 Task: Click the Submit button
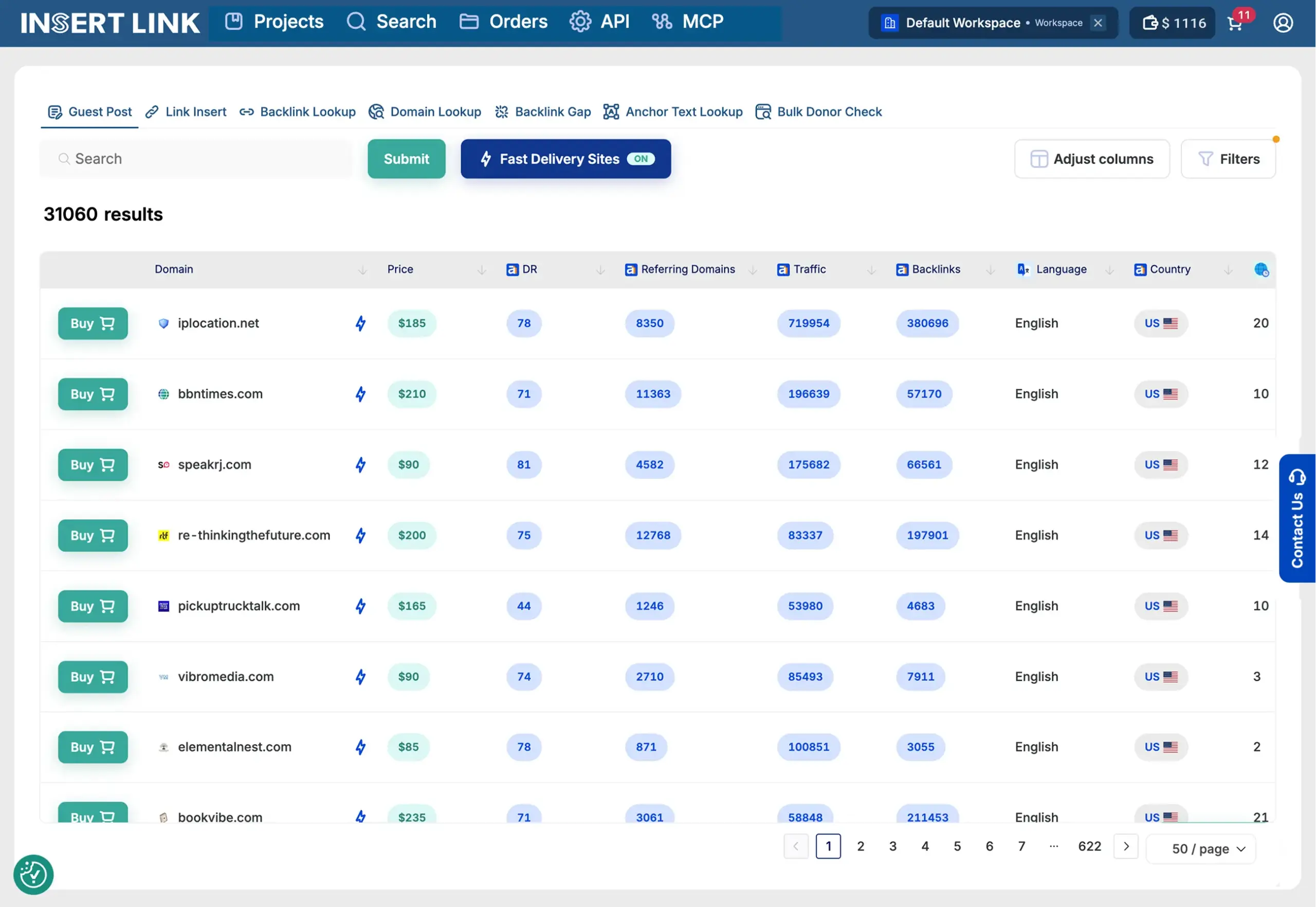pyautogui.click(x=406, y=159)
